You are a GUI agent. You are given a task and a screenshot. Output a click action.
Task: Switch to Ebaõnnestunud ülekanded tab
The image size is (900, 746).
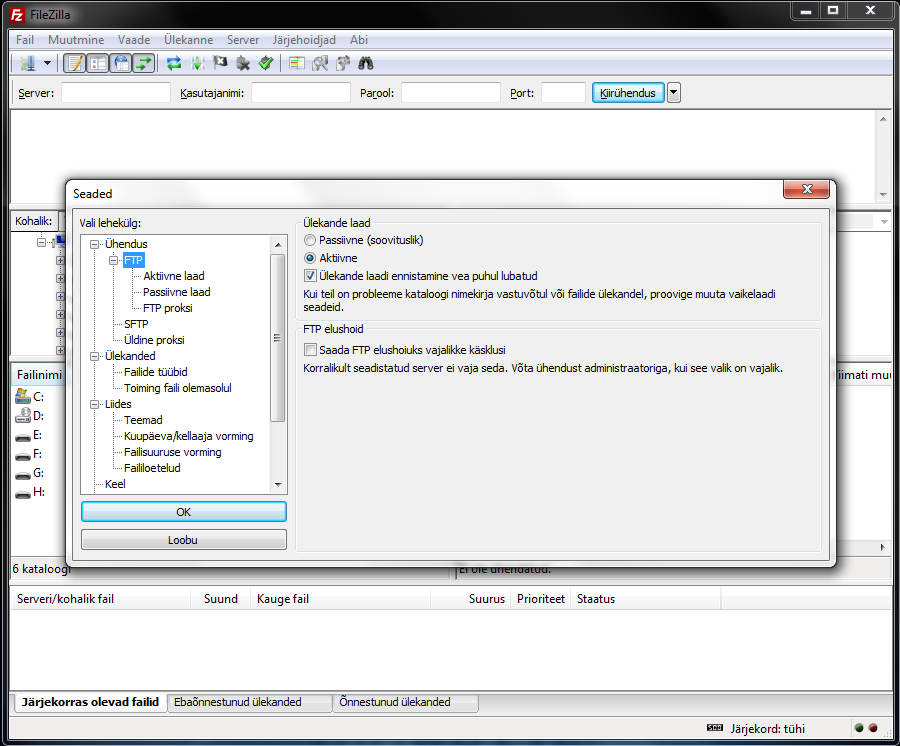tap(250, 702)
